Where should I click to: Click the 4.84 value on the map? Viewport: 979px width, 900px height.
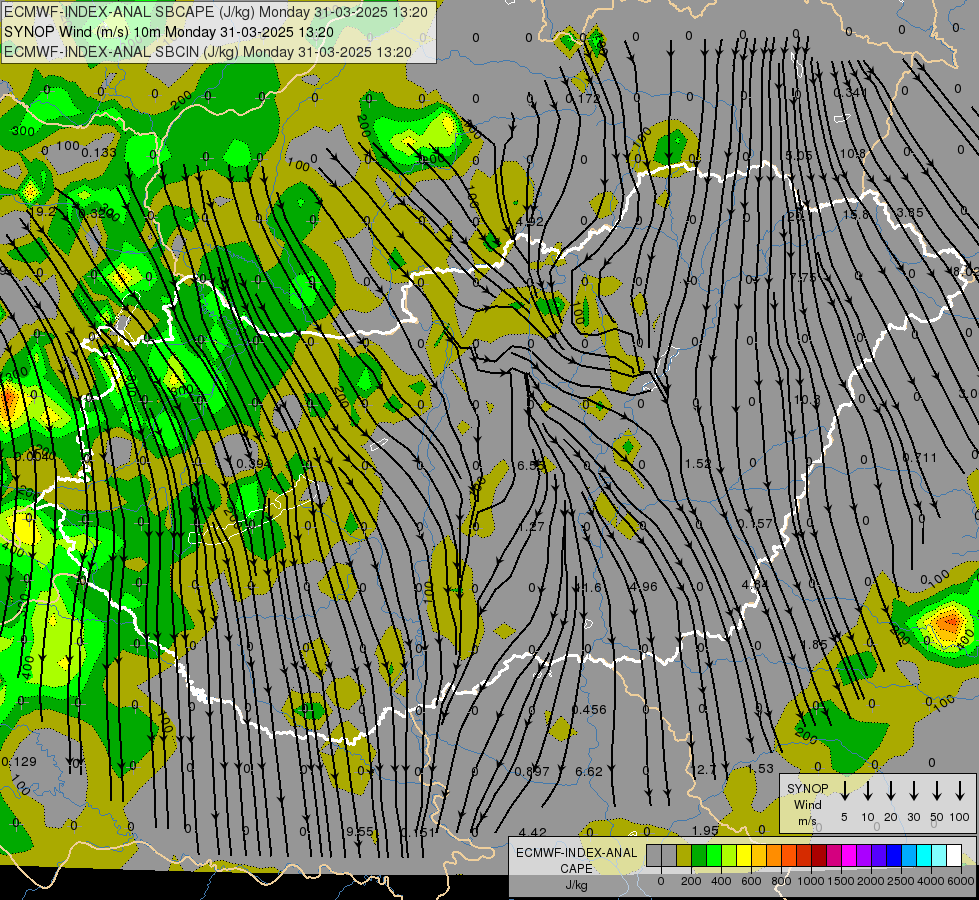point(755,585)
